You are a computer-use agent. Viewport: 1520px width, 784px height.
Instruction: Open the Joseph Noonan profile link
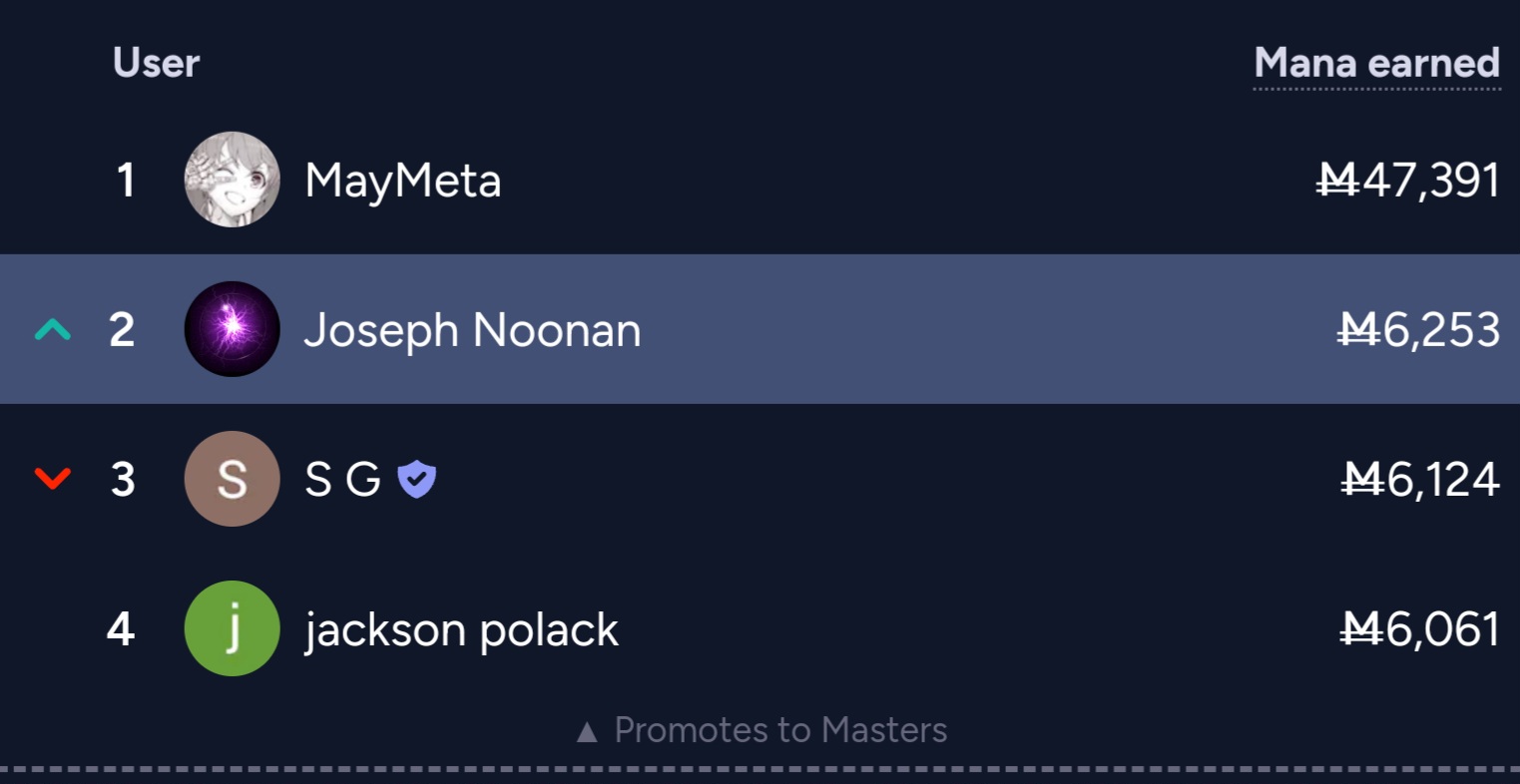pyautogui.click(x=472, y=331)
